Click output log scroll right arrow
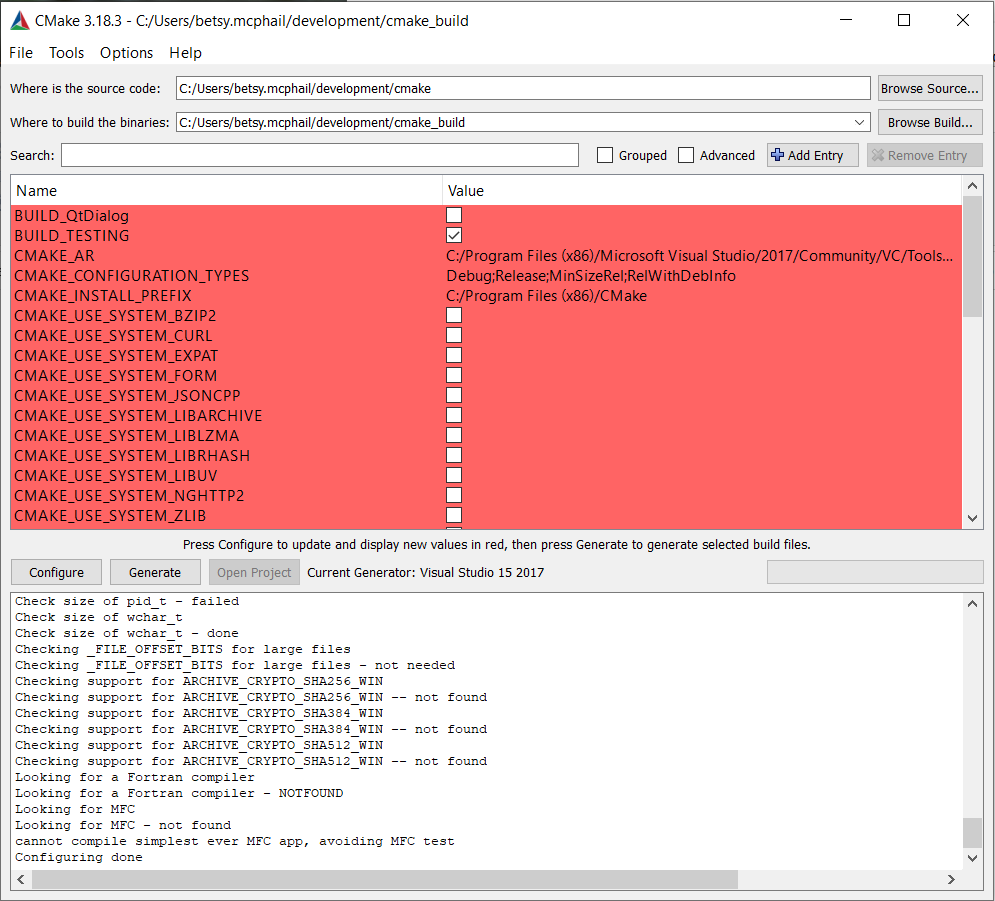The image size is (995, 901). 951,879
